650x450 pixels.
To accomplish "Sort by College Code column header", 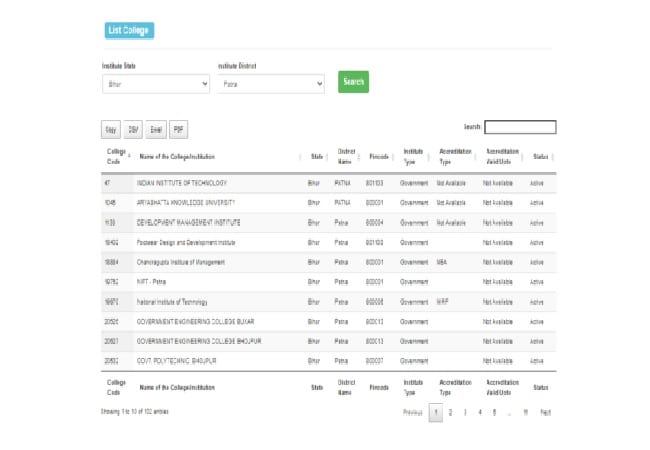I will [116, 156].
